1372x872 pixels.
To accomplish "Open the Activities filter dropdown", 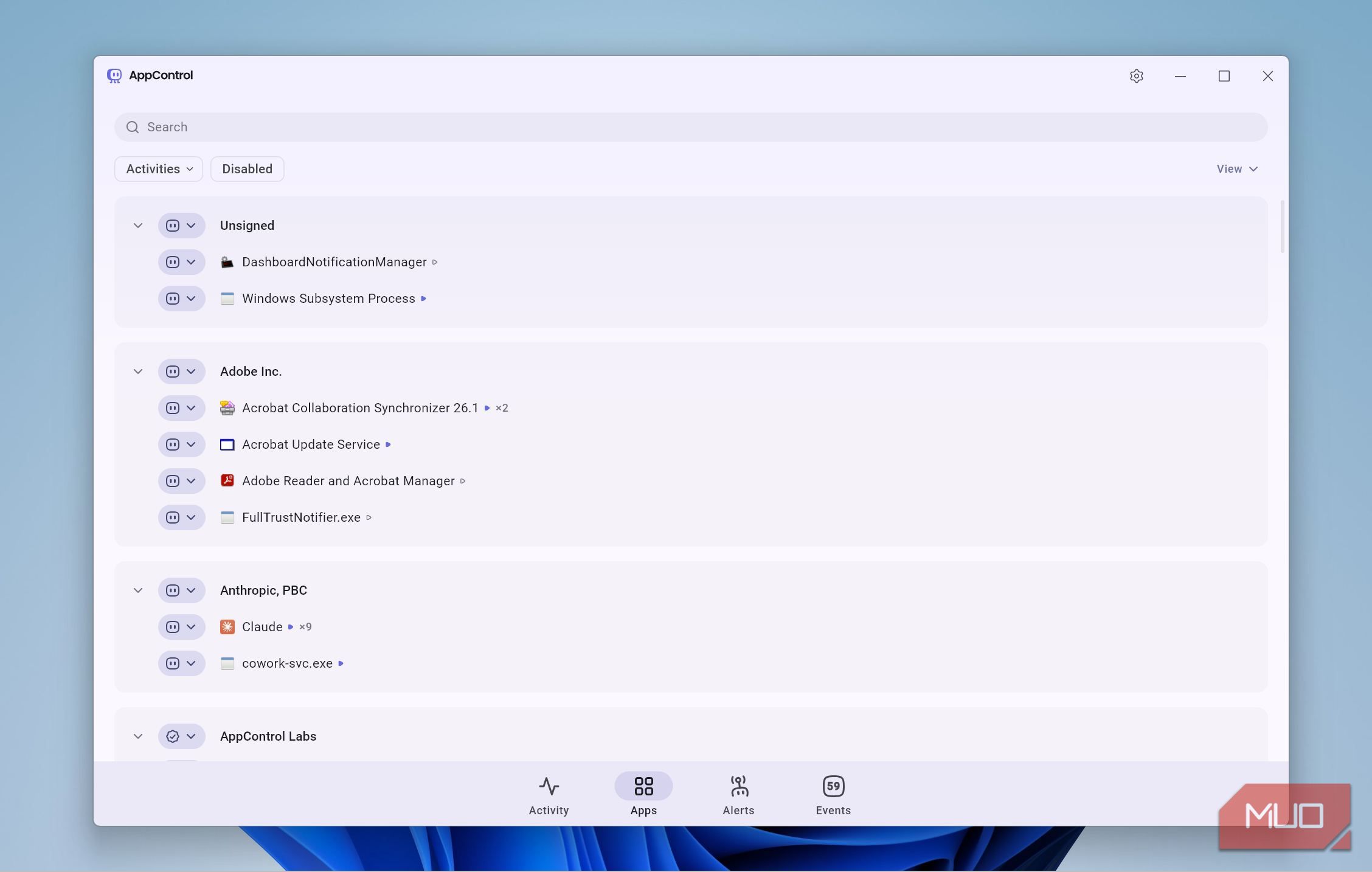I will click(x=159, y=169).
